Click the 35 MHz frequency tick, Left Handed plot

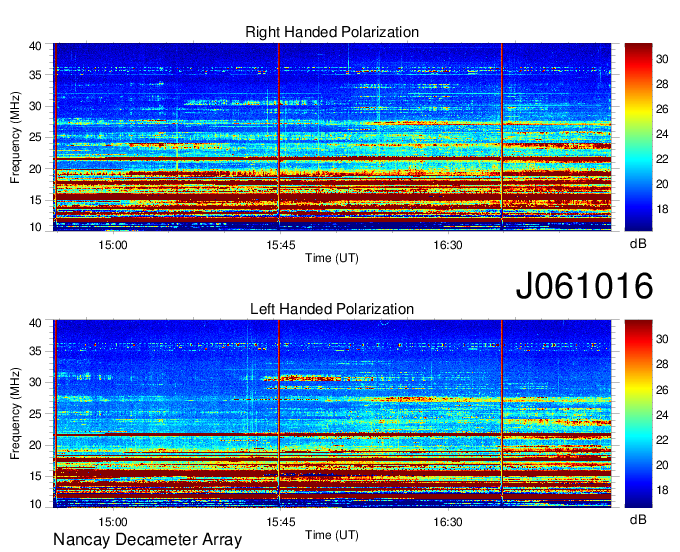click(35, 351)
